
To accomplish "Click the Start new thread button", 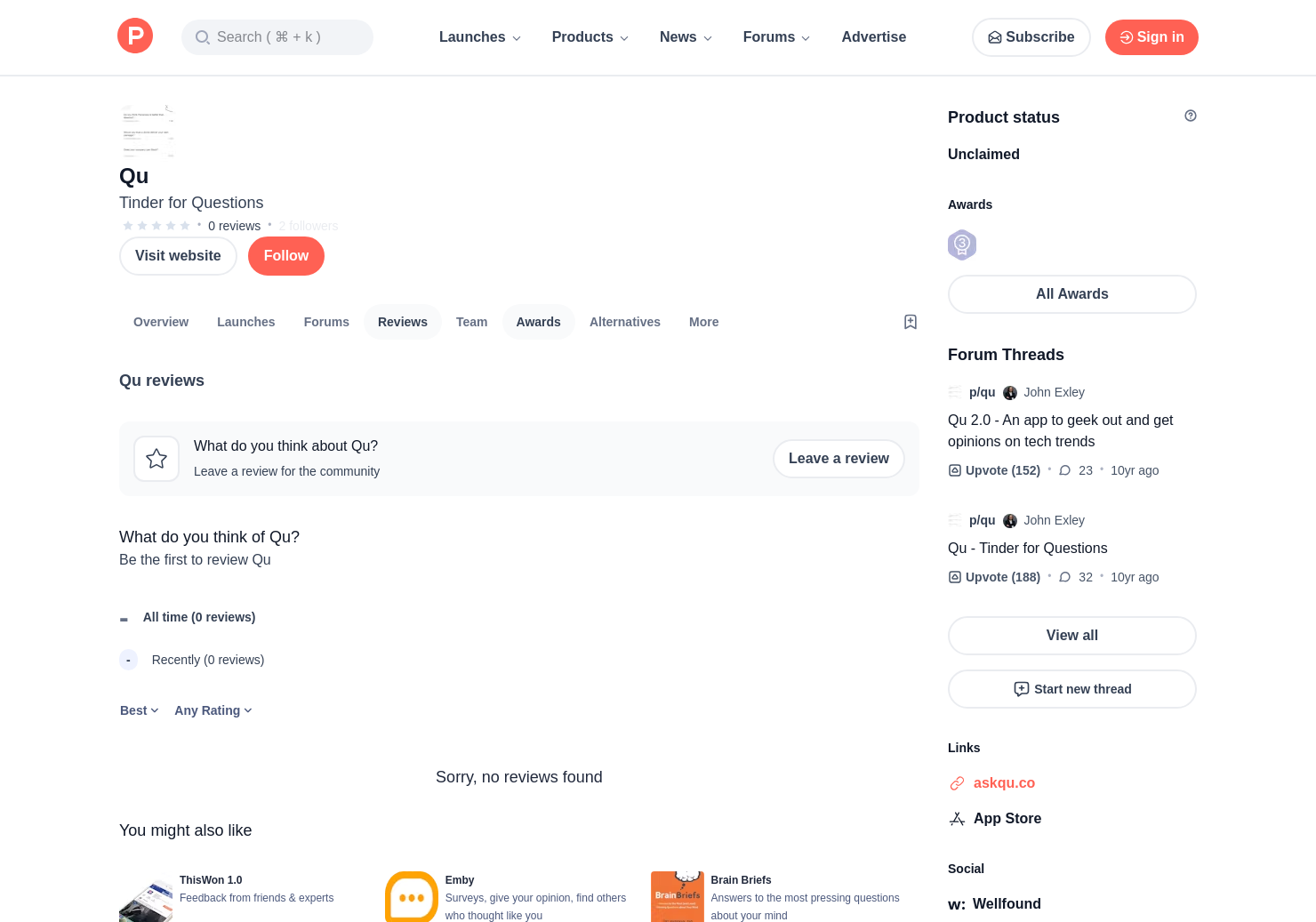I will (x=1071, y=689).
